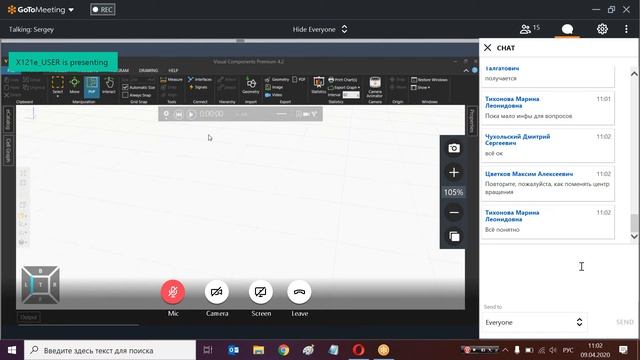Screen dimensions: 640x360
Task: Click the simulation speed slider
Action: point(282,114)
